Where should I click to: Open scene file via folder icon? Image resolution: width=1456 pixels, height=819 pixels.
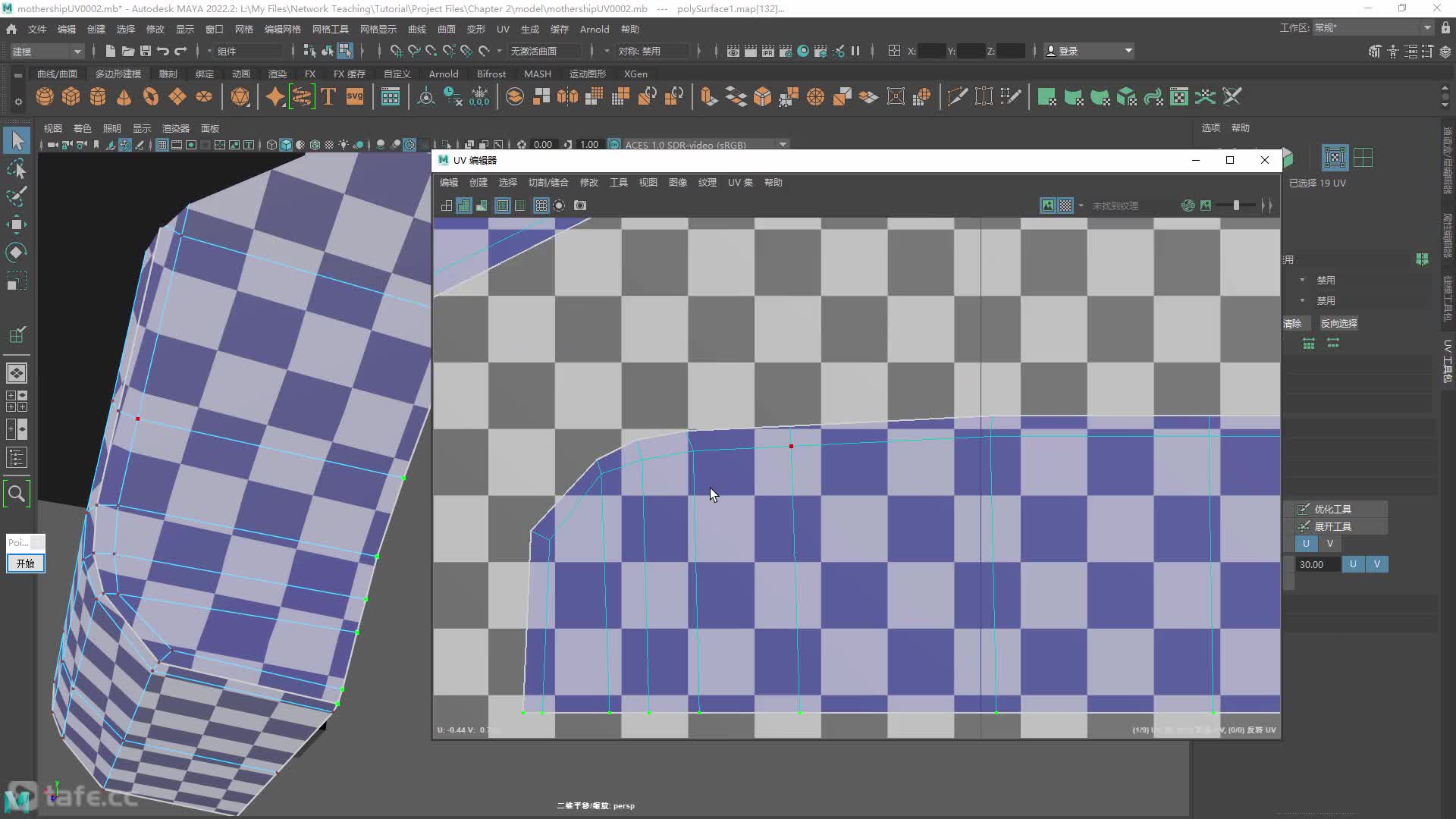tap(127, 51)
